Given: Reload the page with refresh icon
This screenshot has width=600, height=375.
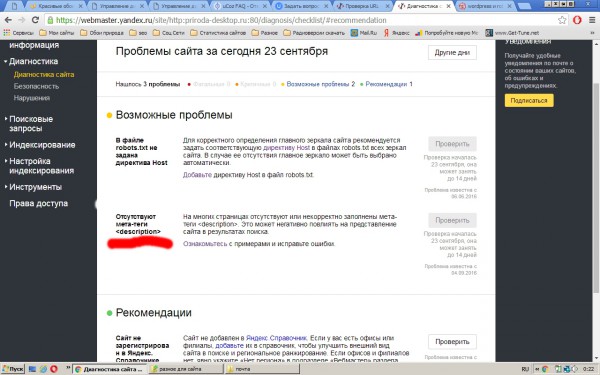Looking at the screenshot, I should 35,20.
